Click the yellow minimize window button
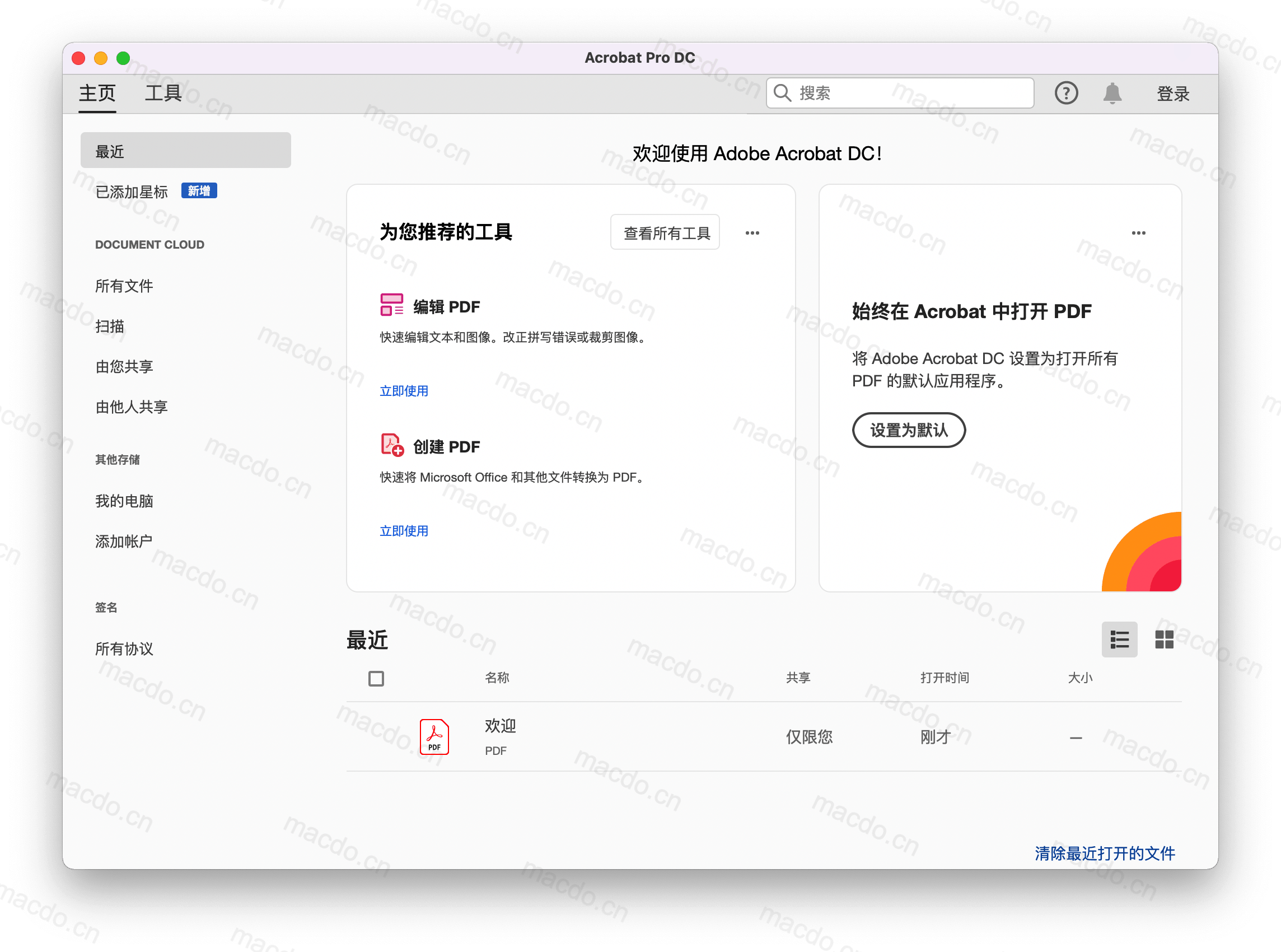This screenshot has width=1281, height=952. [x=101, y=58]
